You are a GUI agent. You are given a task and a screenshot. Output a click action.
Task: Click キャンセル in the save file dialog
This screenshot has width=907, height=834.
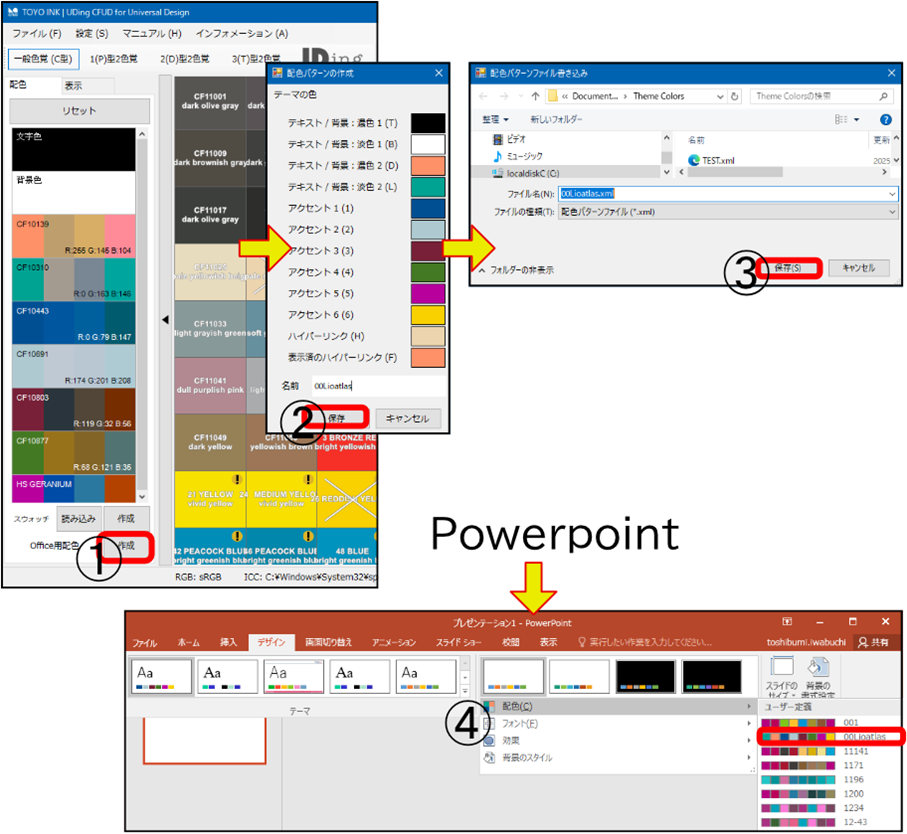point(859,268)
